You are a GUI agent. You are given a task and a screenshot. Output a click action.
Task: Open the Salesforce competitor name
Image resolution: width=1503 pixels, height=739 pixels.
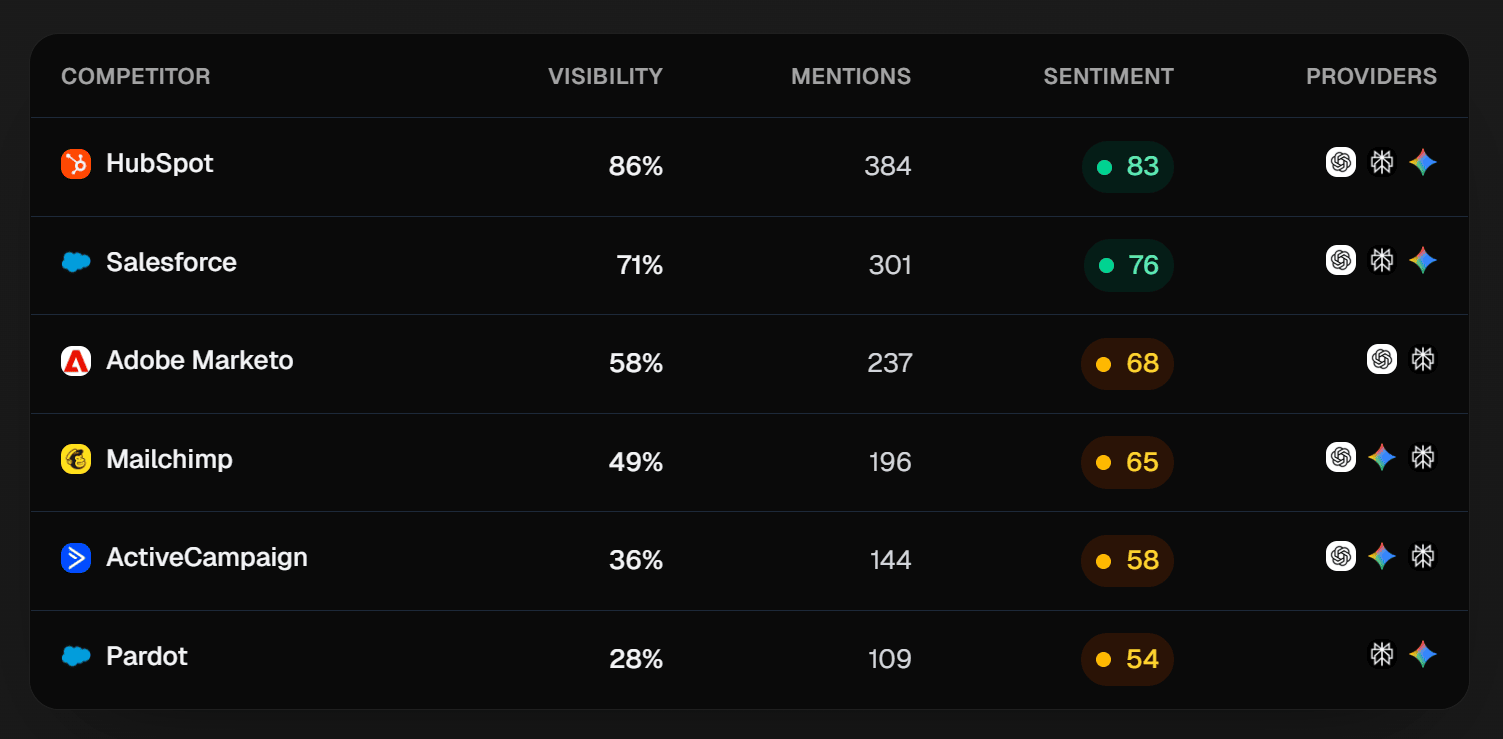(171, 262)
